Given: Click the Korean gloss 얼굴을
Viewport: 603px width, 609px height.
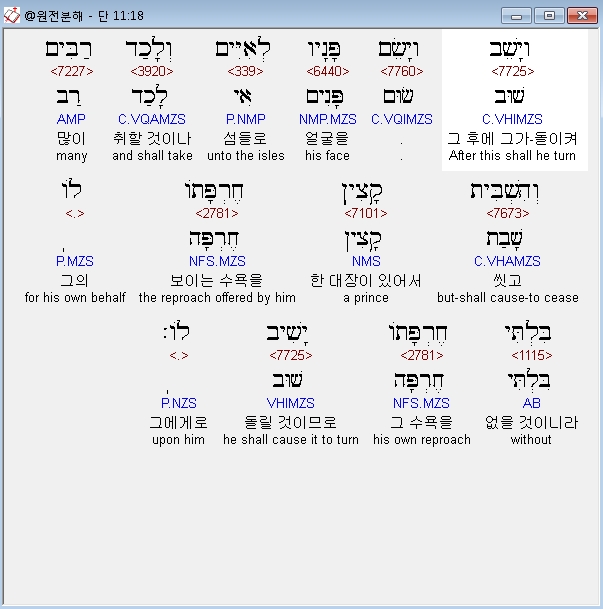Looking at the screenshot, I should point(327,139).
